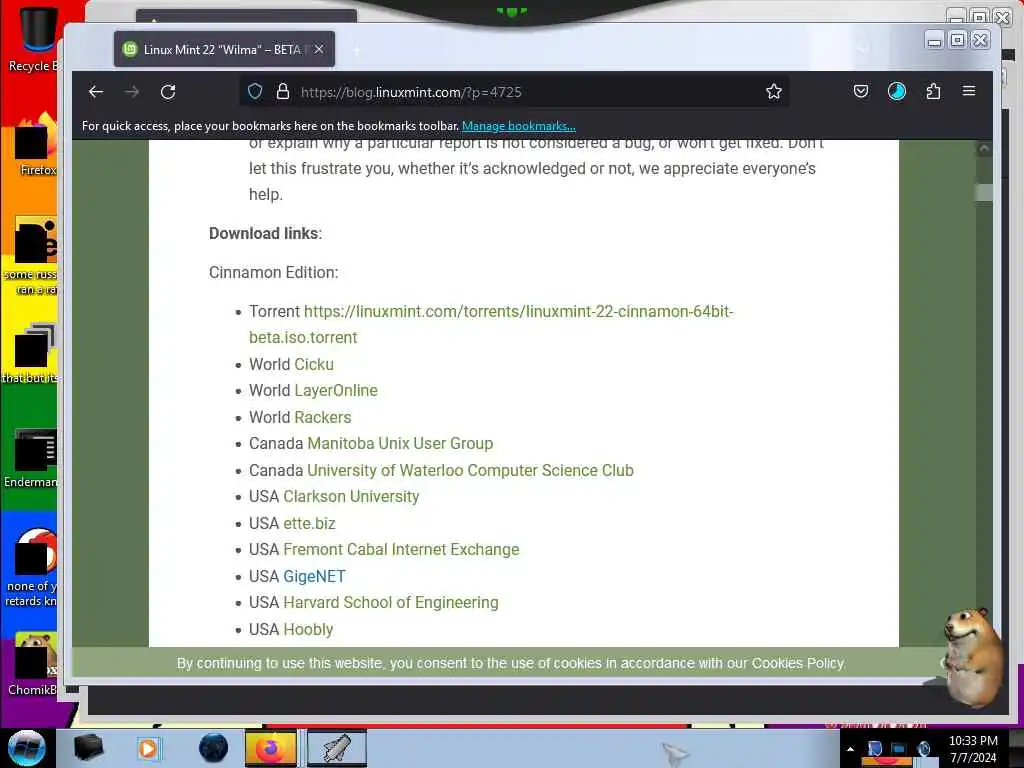
Task: Open the media player taskbar icon
Action: [148, 748]
